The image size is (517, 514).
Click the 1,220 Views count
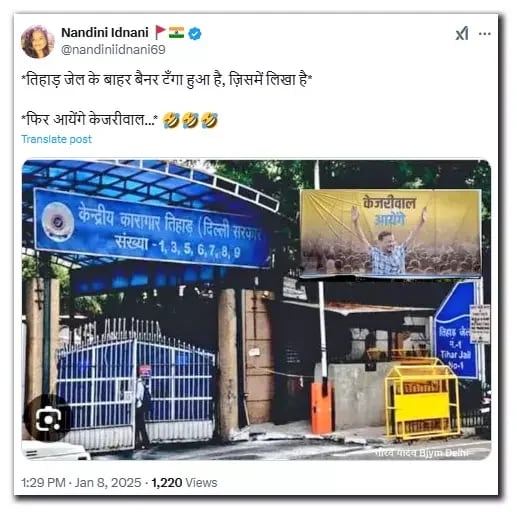(184, 483)
